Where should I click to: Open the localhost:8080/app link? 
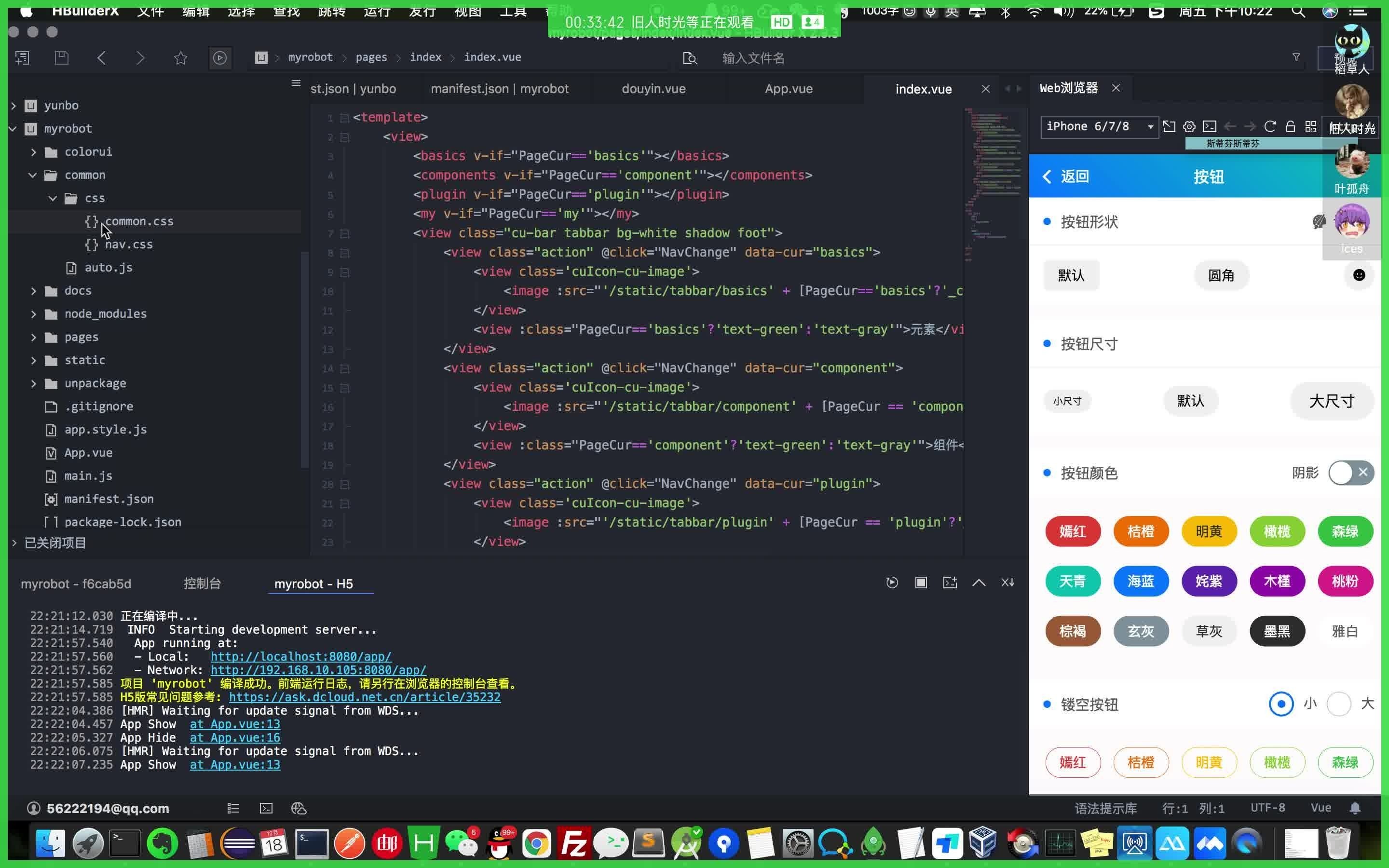tap(301, 656)
